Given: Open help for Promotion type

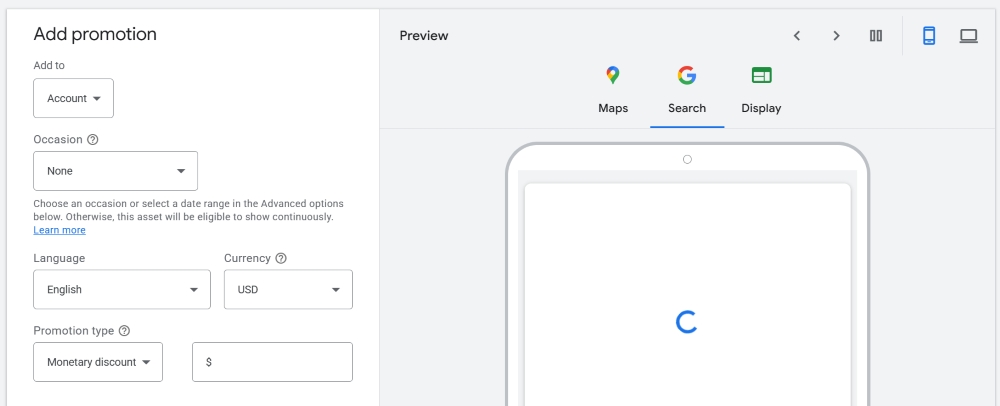Looking at the screenshot, I should coord(124,331).
